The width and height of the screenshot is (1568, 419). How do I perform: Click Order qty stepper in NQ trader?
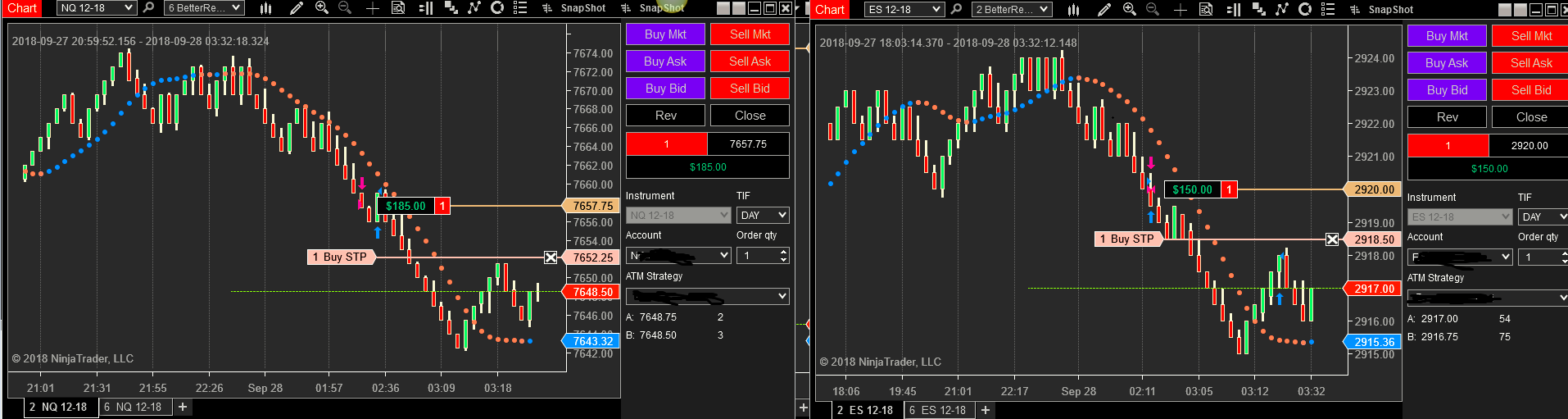tap(784, 256)
